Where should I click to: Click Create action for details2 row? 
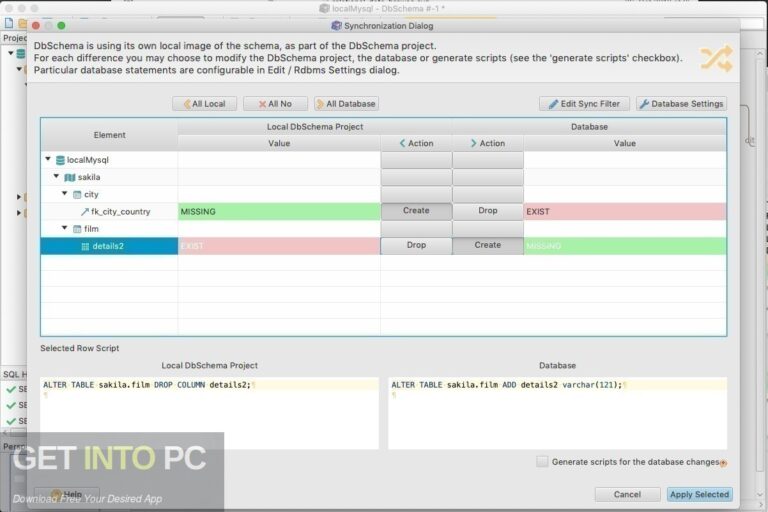pos(488,245)
